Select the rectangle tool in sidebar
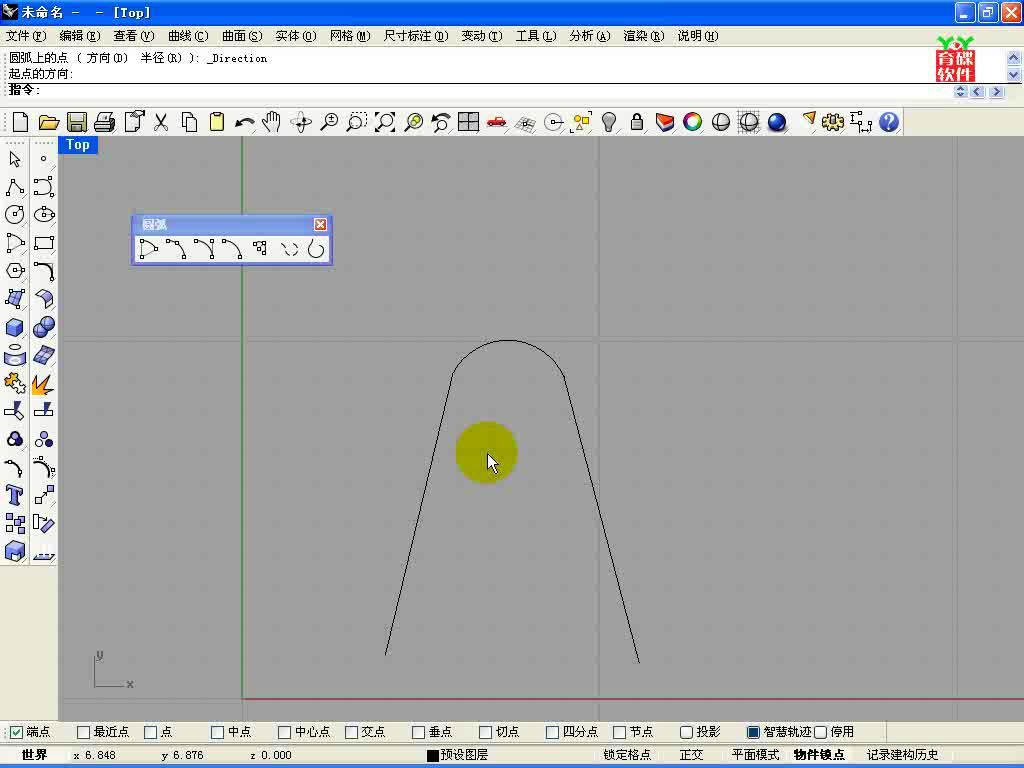This screenshot has height=768, width=1024. (44, 243)
